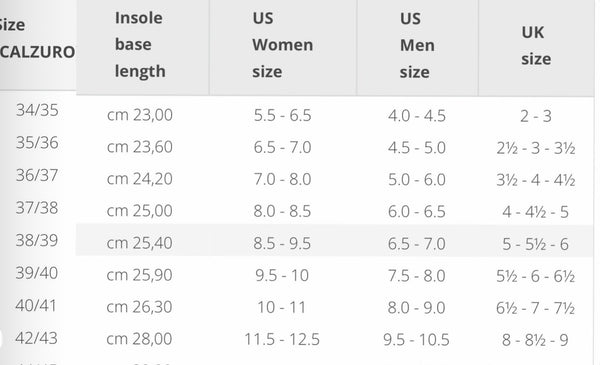Select the 37/38 size row label
Image resolution: width=600 pixels, height=365 pixels.
click(x=37, y=208)
